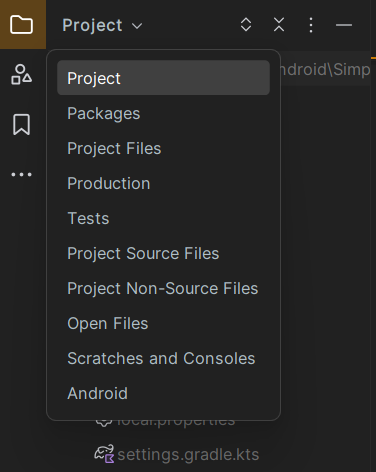Select Project Non-Source Files view
Image resolution: width=376 pixels, height=472 pixels.
163,288
